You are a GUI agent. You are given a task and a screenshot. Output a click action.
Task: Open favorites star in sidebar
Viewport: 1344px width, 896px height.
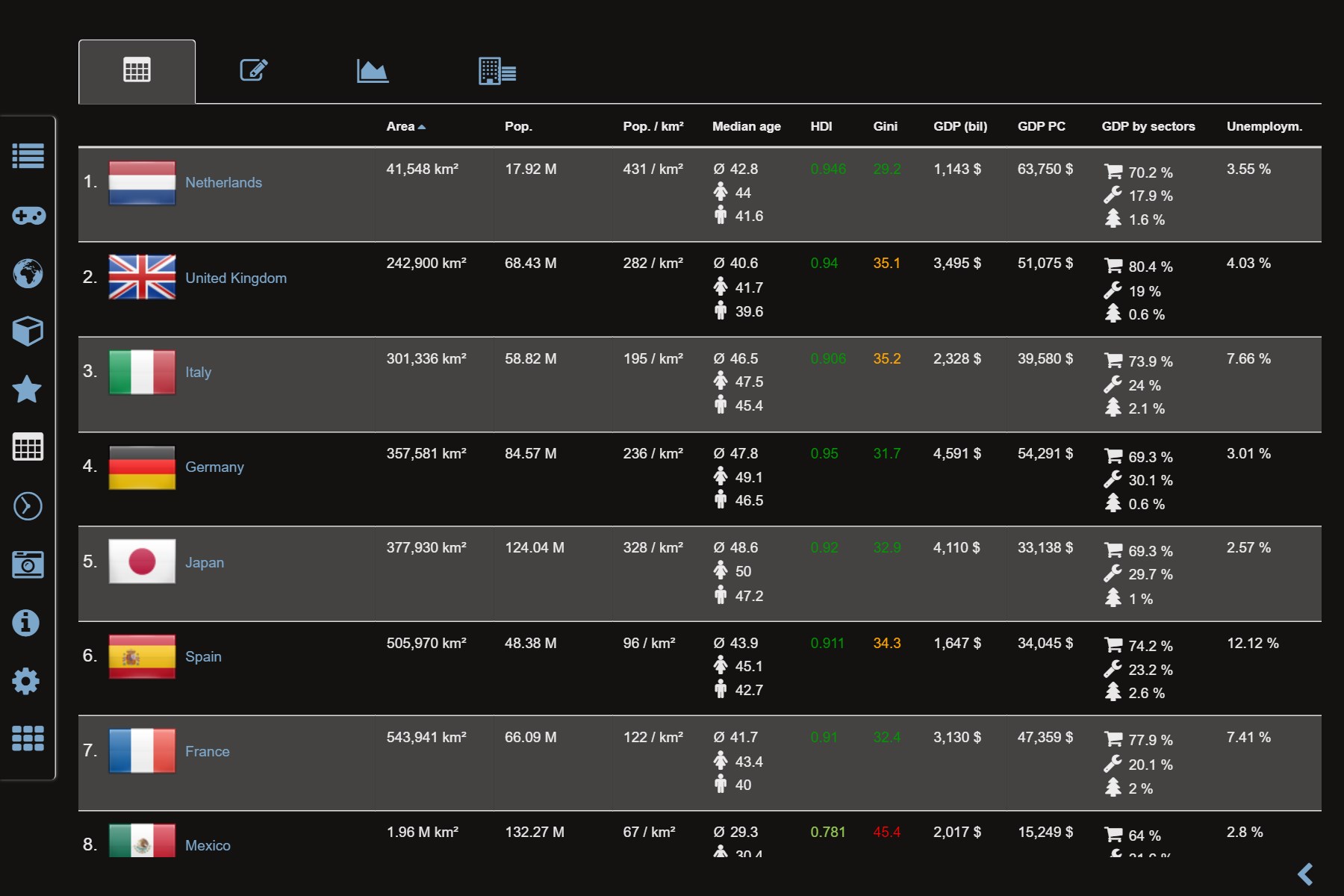[x=28, y=389]
